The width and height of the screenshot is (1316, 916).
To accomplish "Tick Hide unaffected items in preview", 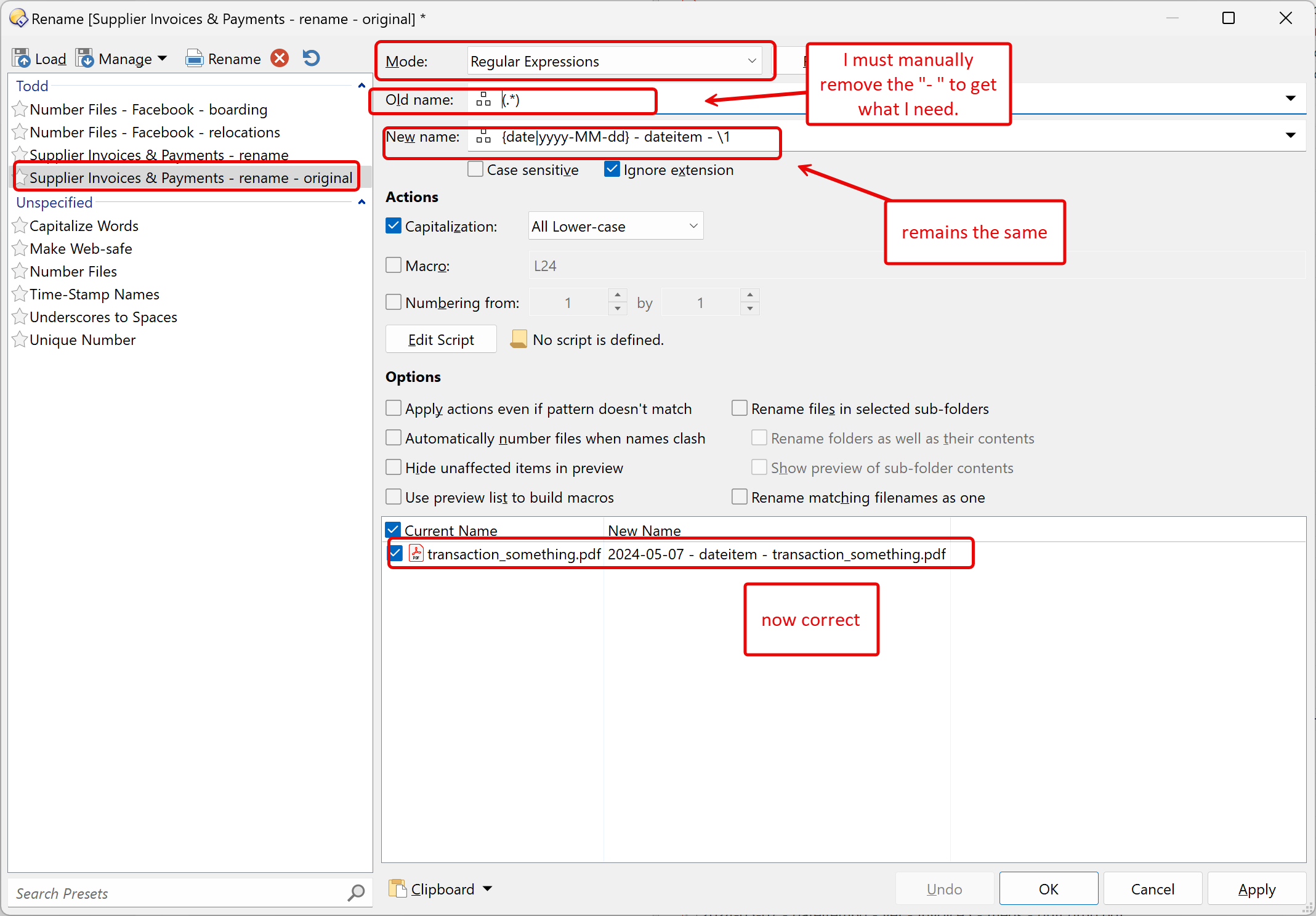I will click(394, 468).
